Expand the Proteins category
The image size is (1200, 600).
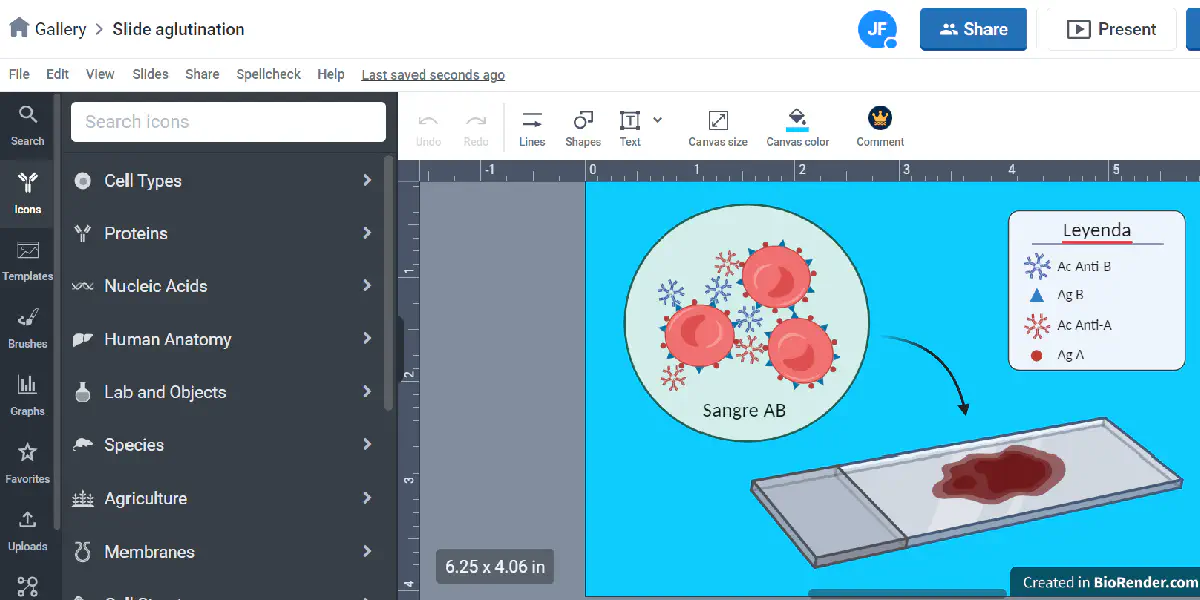point(224,233)
